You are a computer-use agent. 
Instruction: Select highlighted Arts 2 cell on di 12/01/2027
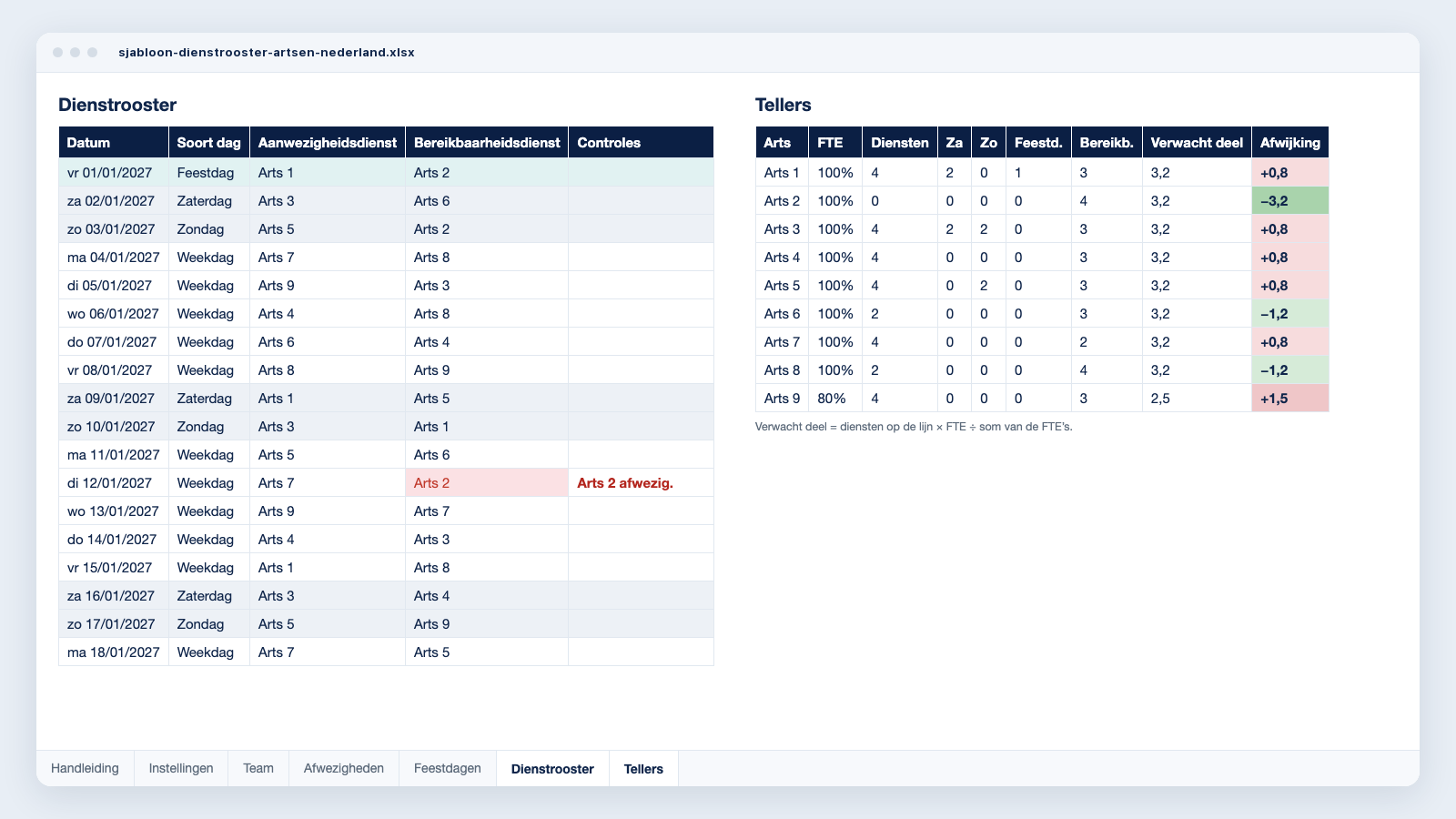pyautogui.click(x=487, y=483)
